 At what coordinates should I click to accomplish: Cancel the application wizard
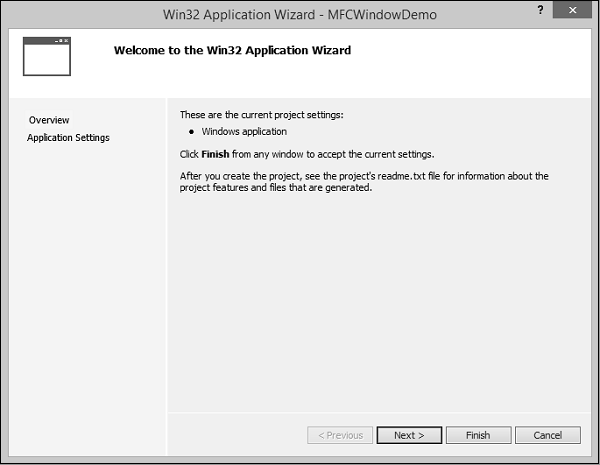pyautogui.click(x=547, y=435)
